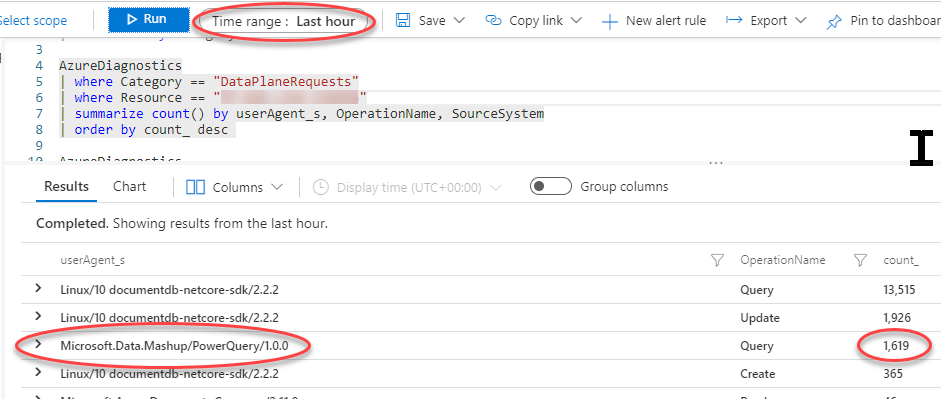Expand the Copy link dropdown arrow

point(576,20)
